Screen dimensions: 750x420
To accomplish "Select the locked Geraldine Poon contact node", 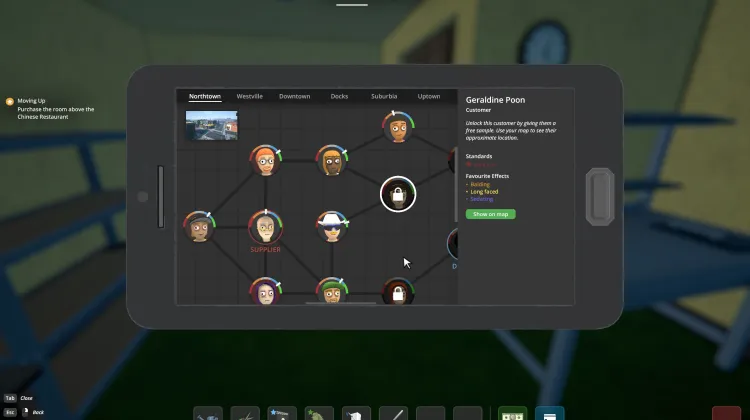I will tap(398, 194).
